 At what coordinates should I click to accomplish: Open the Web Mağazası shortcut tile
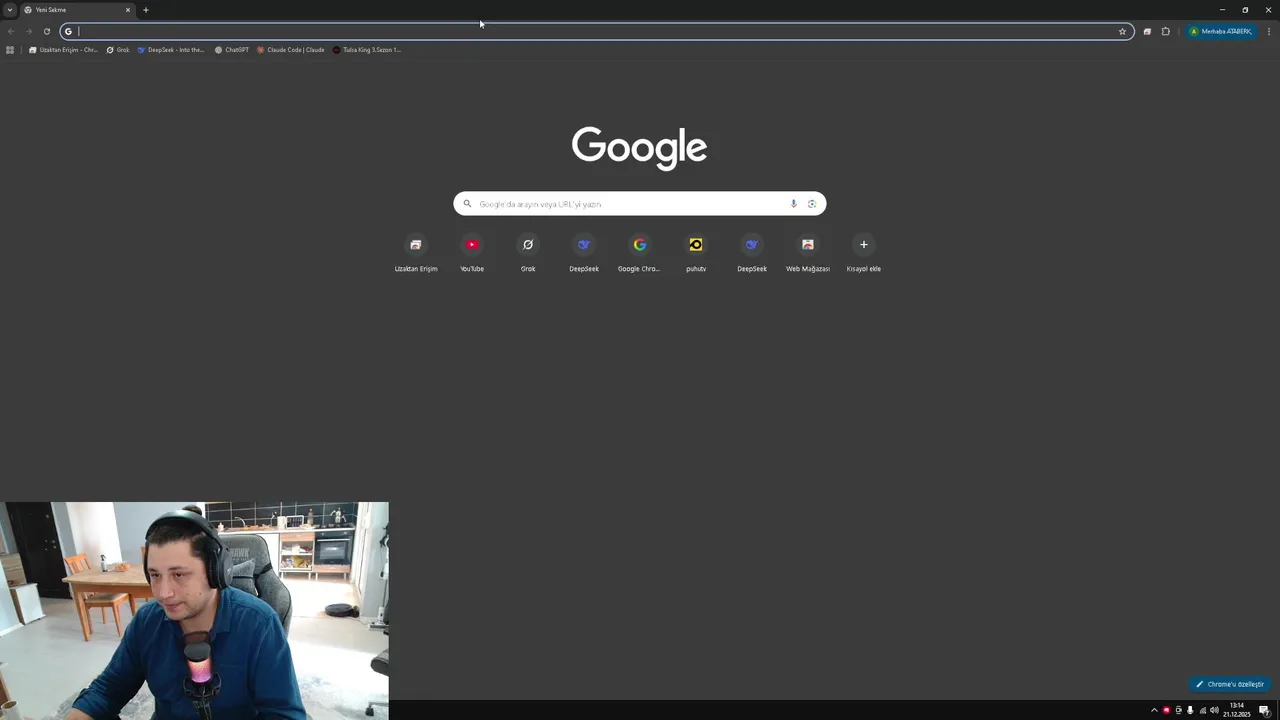click(x=808, y=253)
